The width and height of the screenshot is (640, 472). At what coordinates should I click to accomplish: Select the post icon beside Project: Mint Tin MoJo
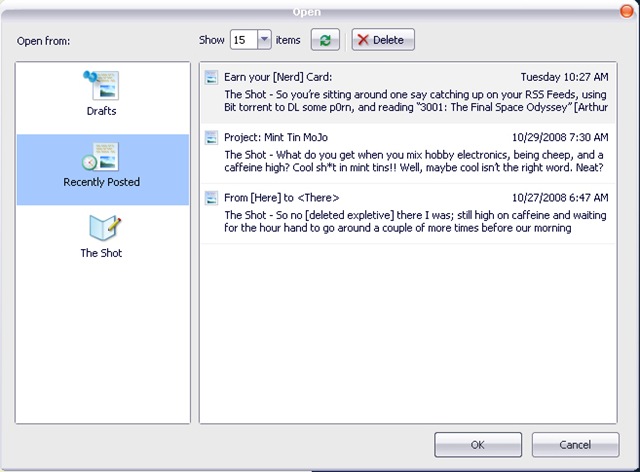211,138
